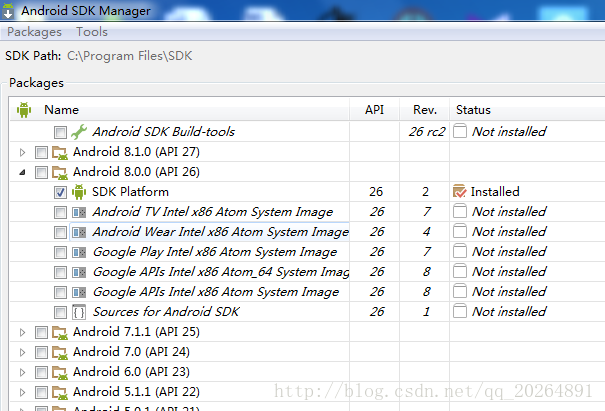The height and width of the screenshot is (411, 605).
Task: Check the Sources for Android SDK checkbox
Action: [x=60, y=312]
